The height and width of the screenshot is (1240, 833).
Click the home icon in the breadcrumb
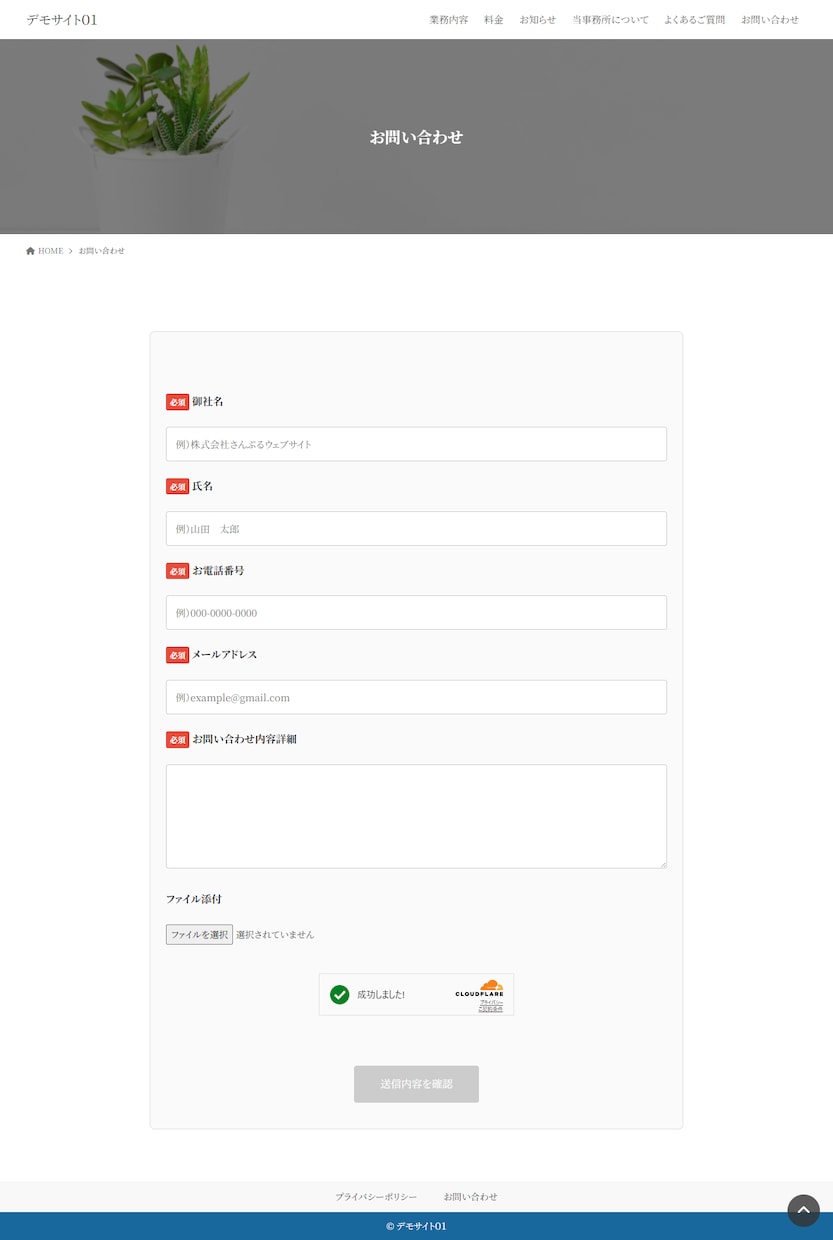click(x=30, y=251)
